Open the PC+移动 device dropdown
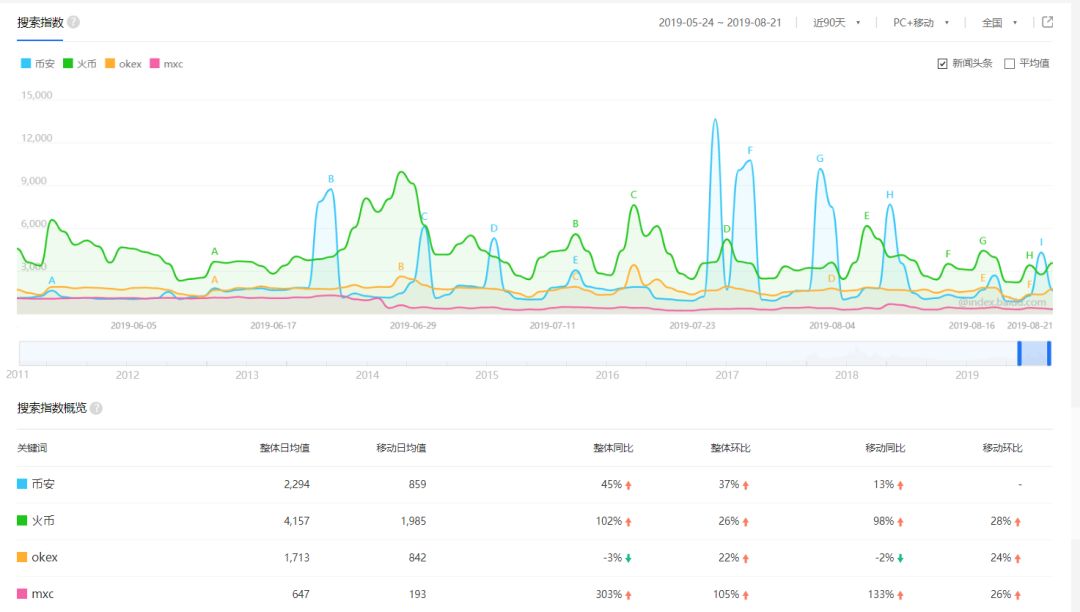Screen dimensions: 1080x612 (x=921, y=23)
